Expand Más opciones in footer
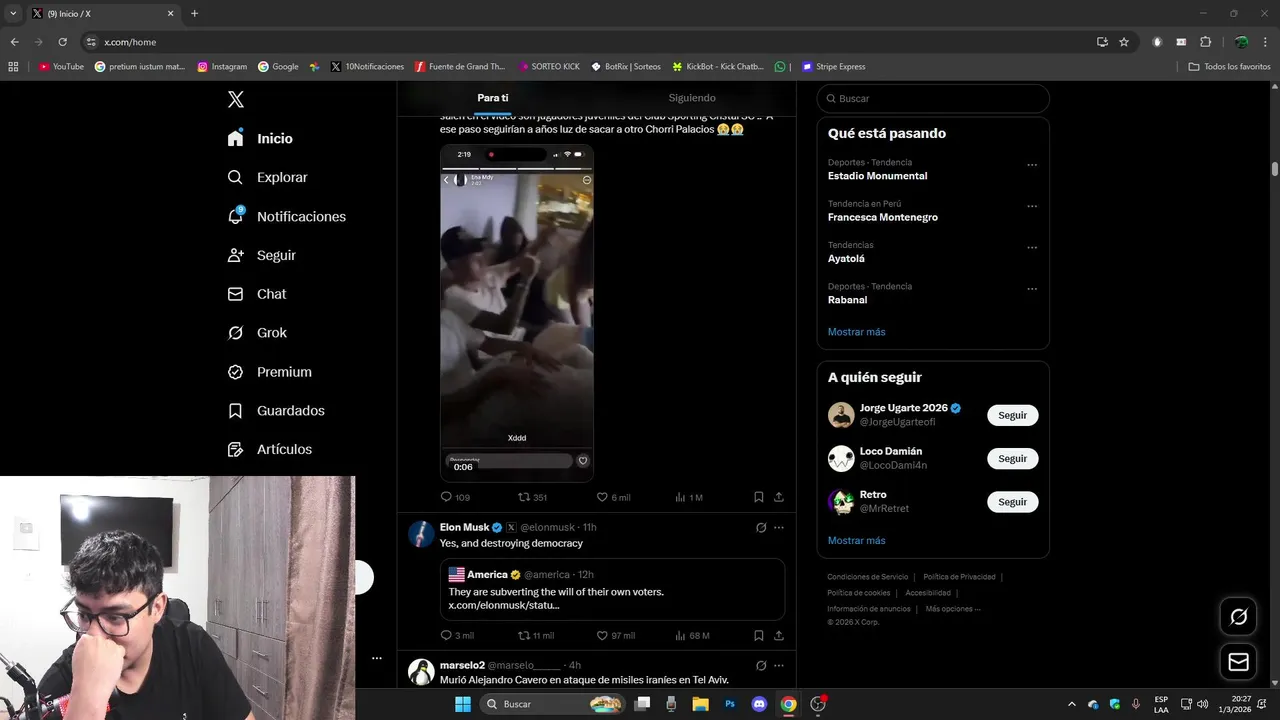 (x=952, y=609)
